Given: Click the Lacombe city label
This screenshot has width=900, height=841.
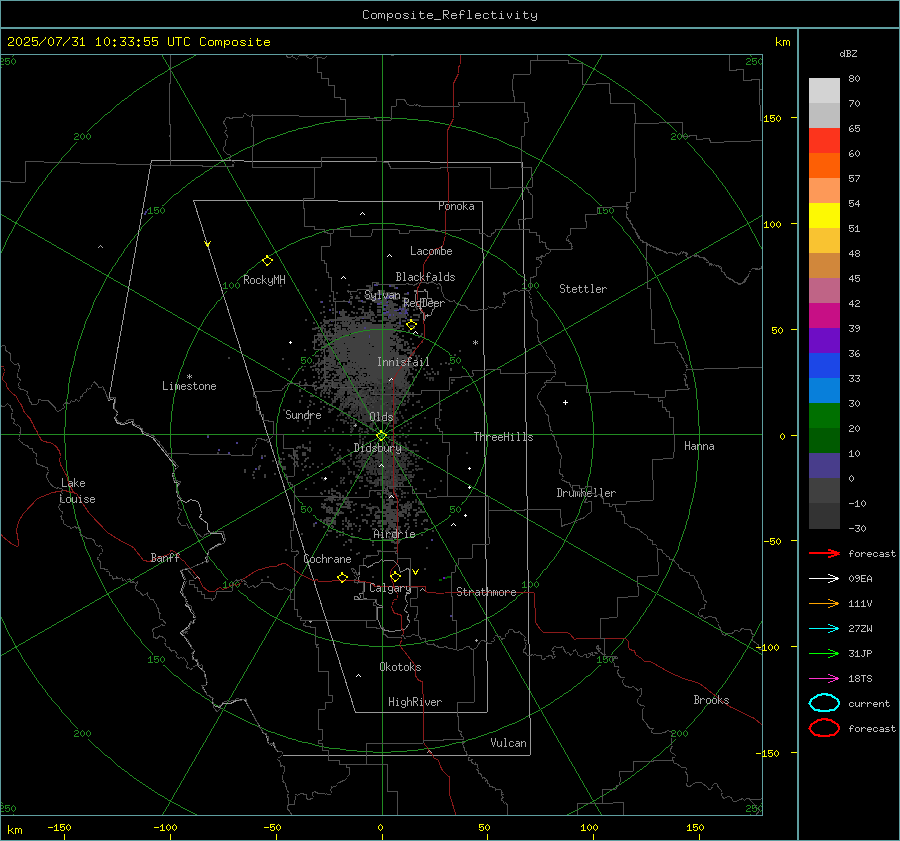Looking at the screenshot, I should pyautogui.click(x=431, y=251).
